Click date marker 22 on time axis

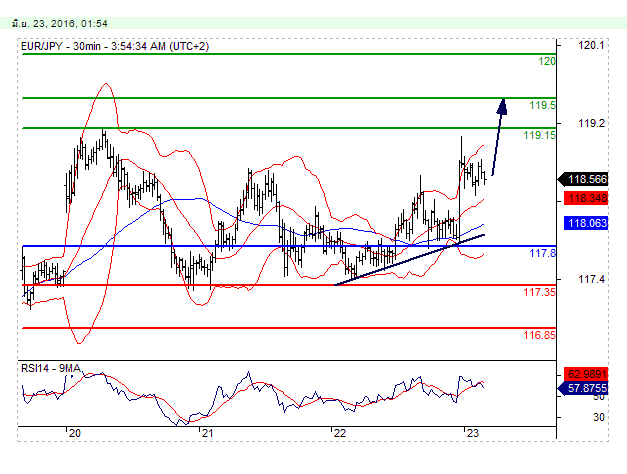[339, 434]
